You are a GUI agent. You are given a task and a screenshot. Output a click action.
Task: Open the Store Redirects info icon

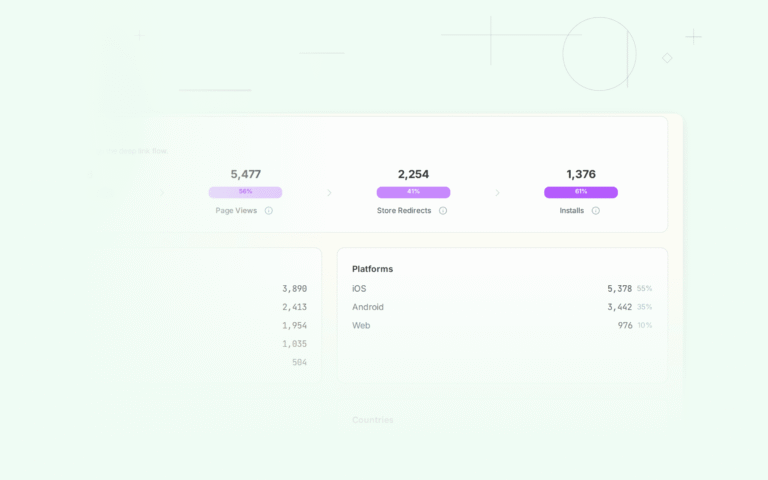point(443,211)
